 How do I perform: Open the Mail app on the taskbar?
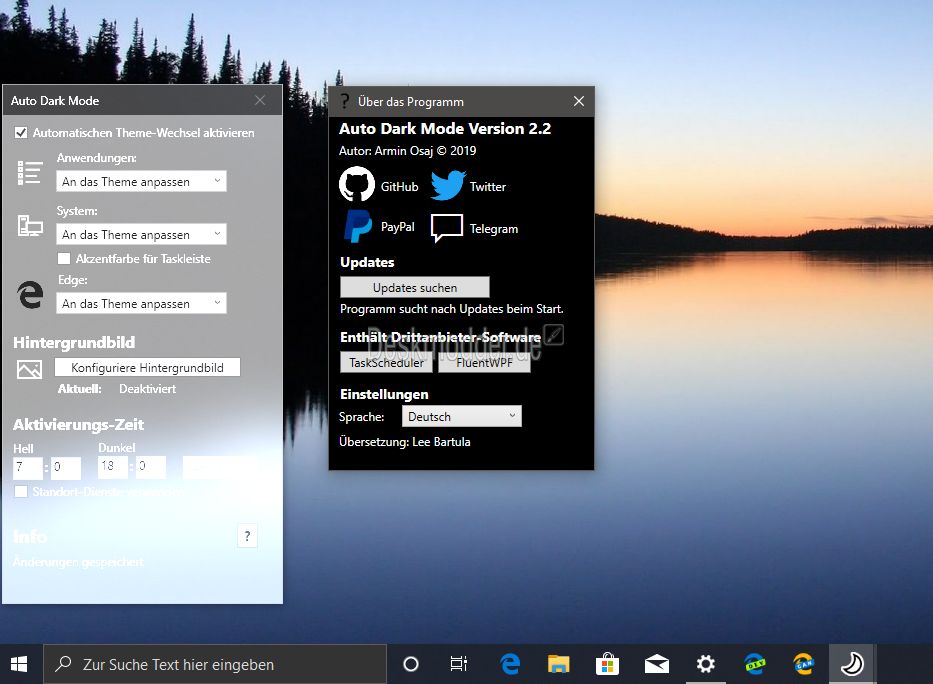(657, 664)
